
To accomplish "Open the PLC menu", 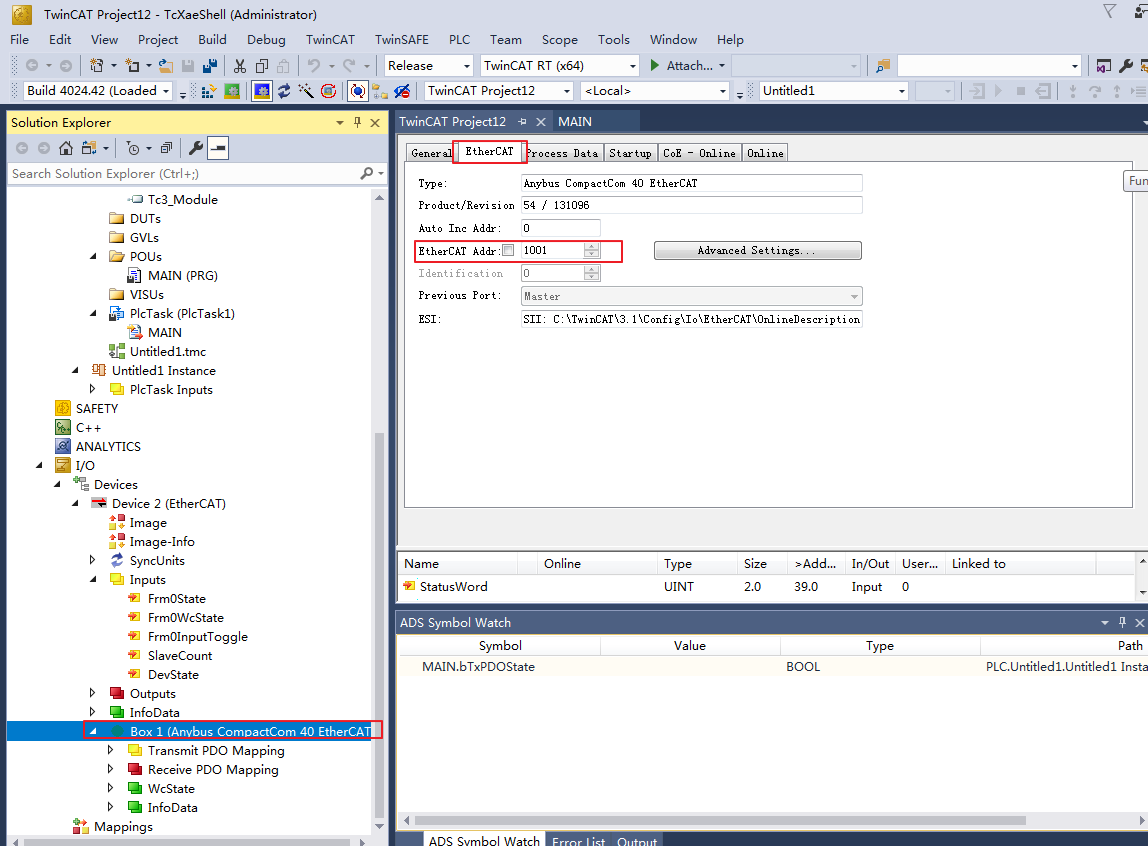I will pyautogui.click(x=459, y=40).
